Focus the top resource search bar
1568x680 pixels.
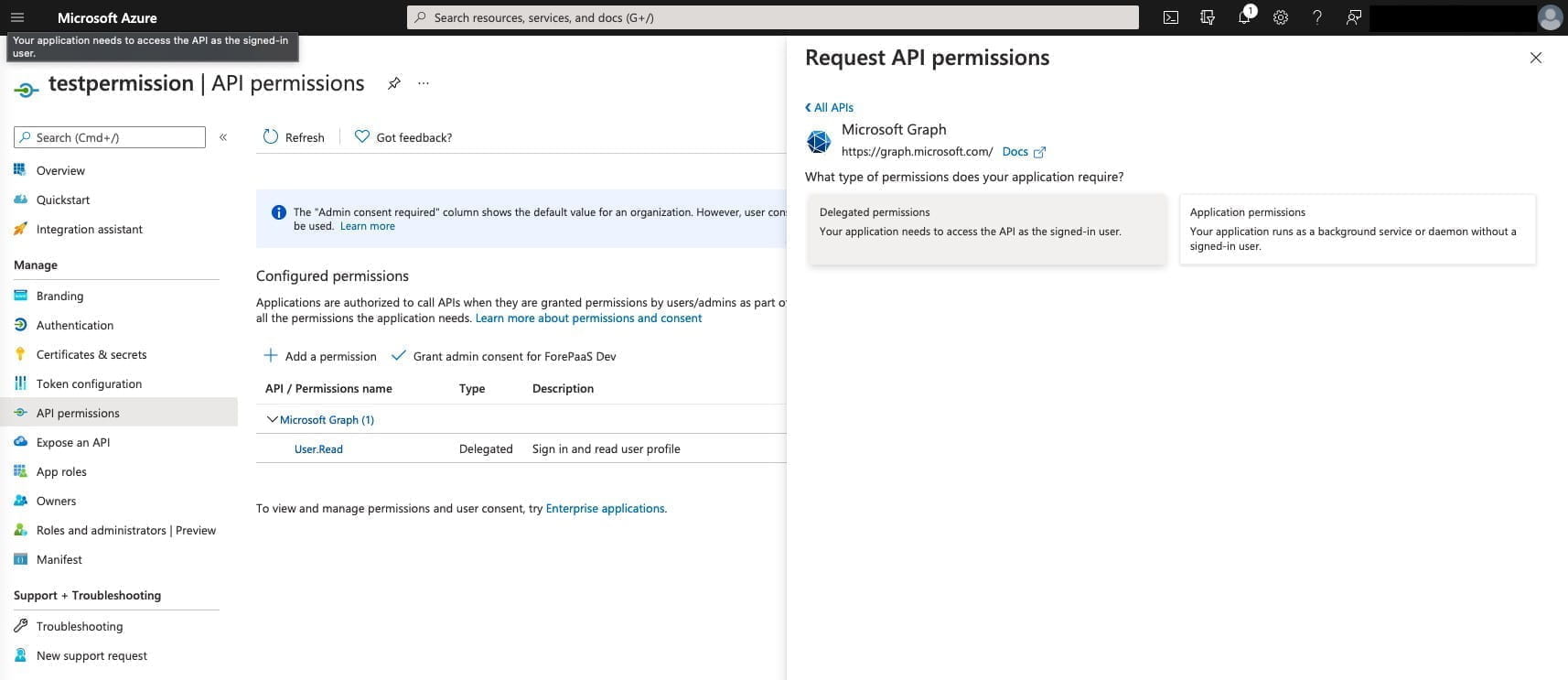pos(773,17)
